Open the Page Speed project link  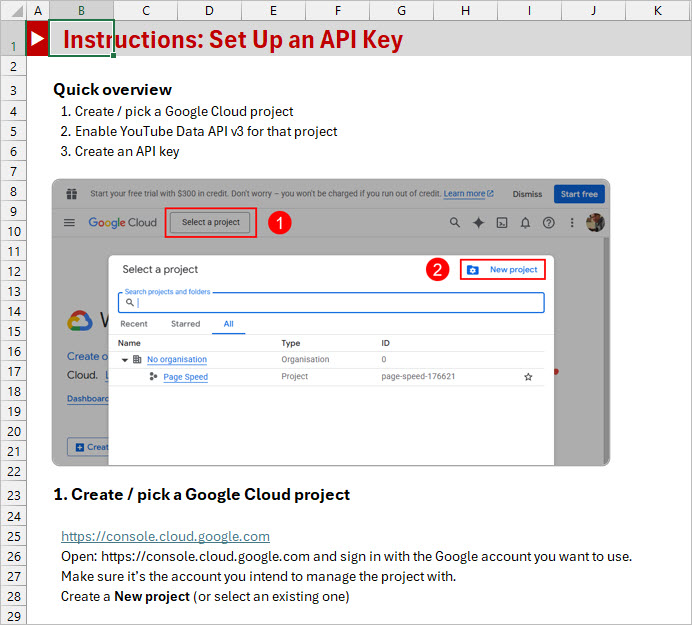coord(185,377)
